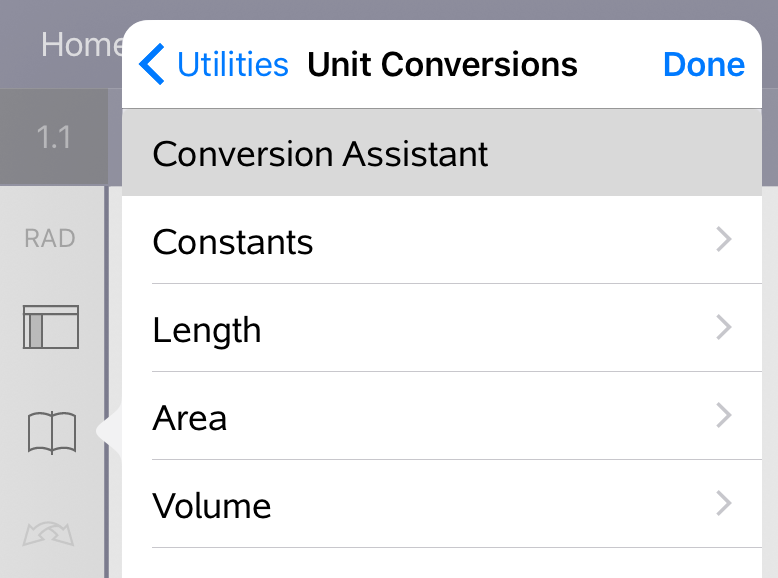Tap the popover pointer beside book icon
The height and width of the screenshot is (578, 778).
click(109, 432)
